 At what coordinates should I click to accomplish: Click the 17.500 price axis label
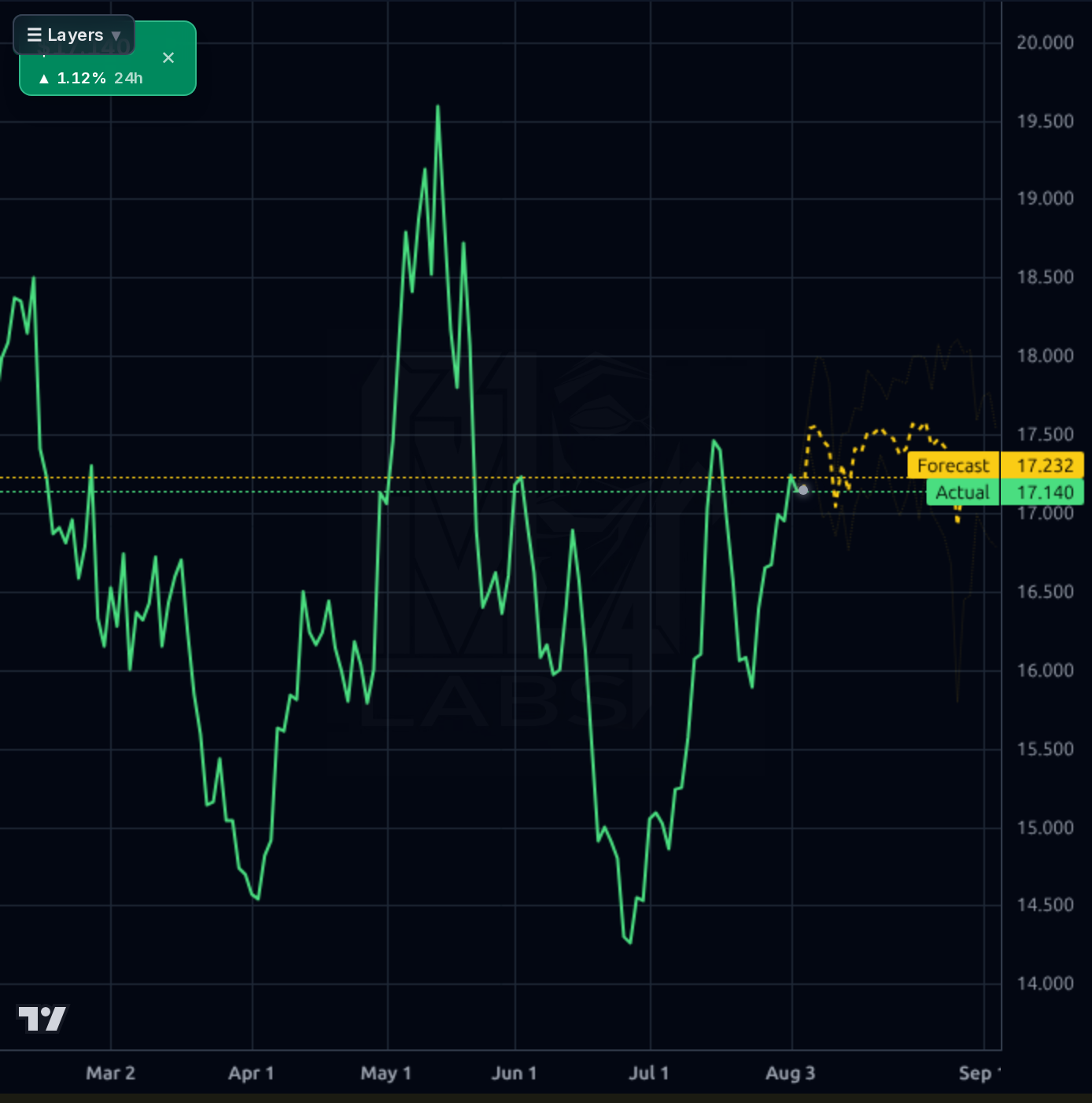pyautogui.click(x=1045, y=434)
